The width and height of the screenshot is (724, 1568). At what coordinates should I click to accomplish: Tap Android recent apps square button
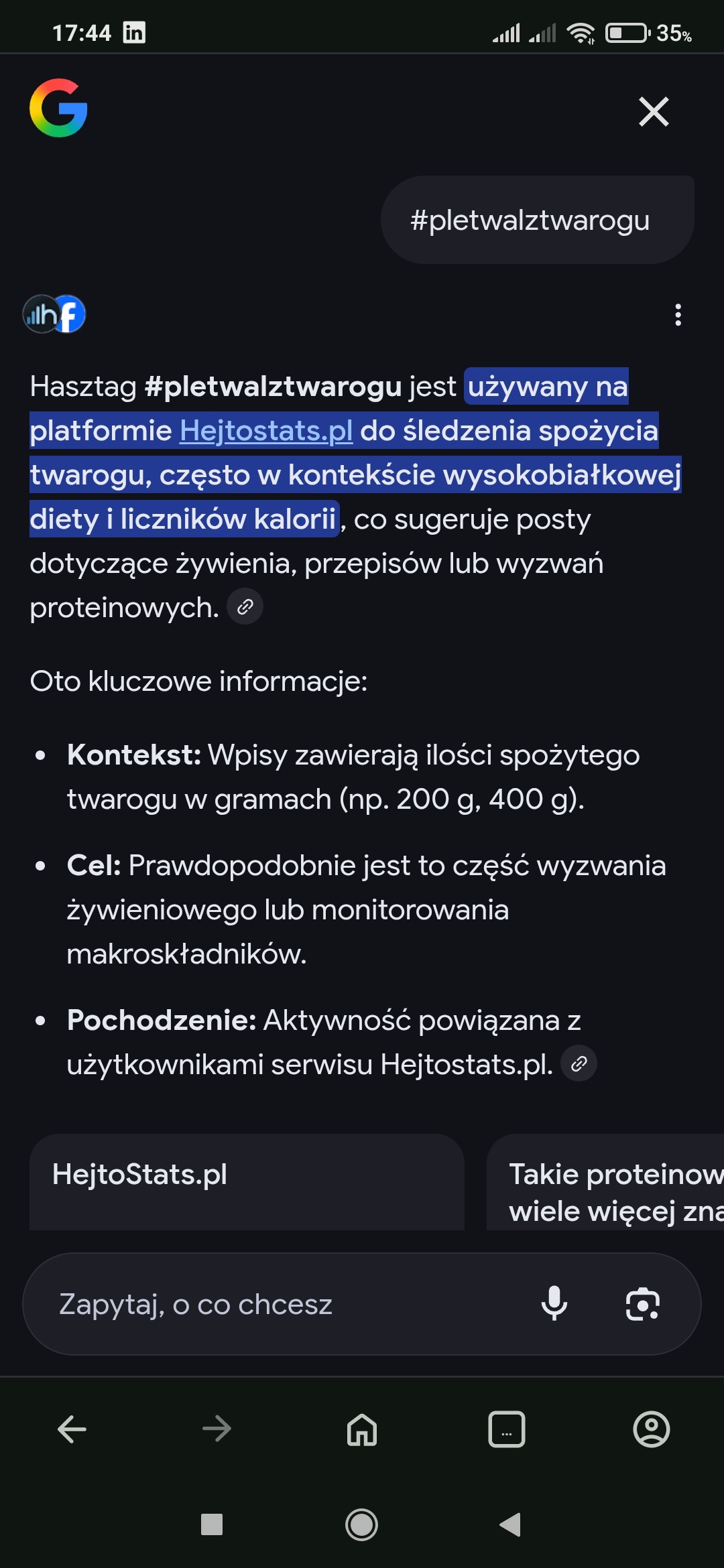212,1524
